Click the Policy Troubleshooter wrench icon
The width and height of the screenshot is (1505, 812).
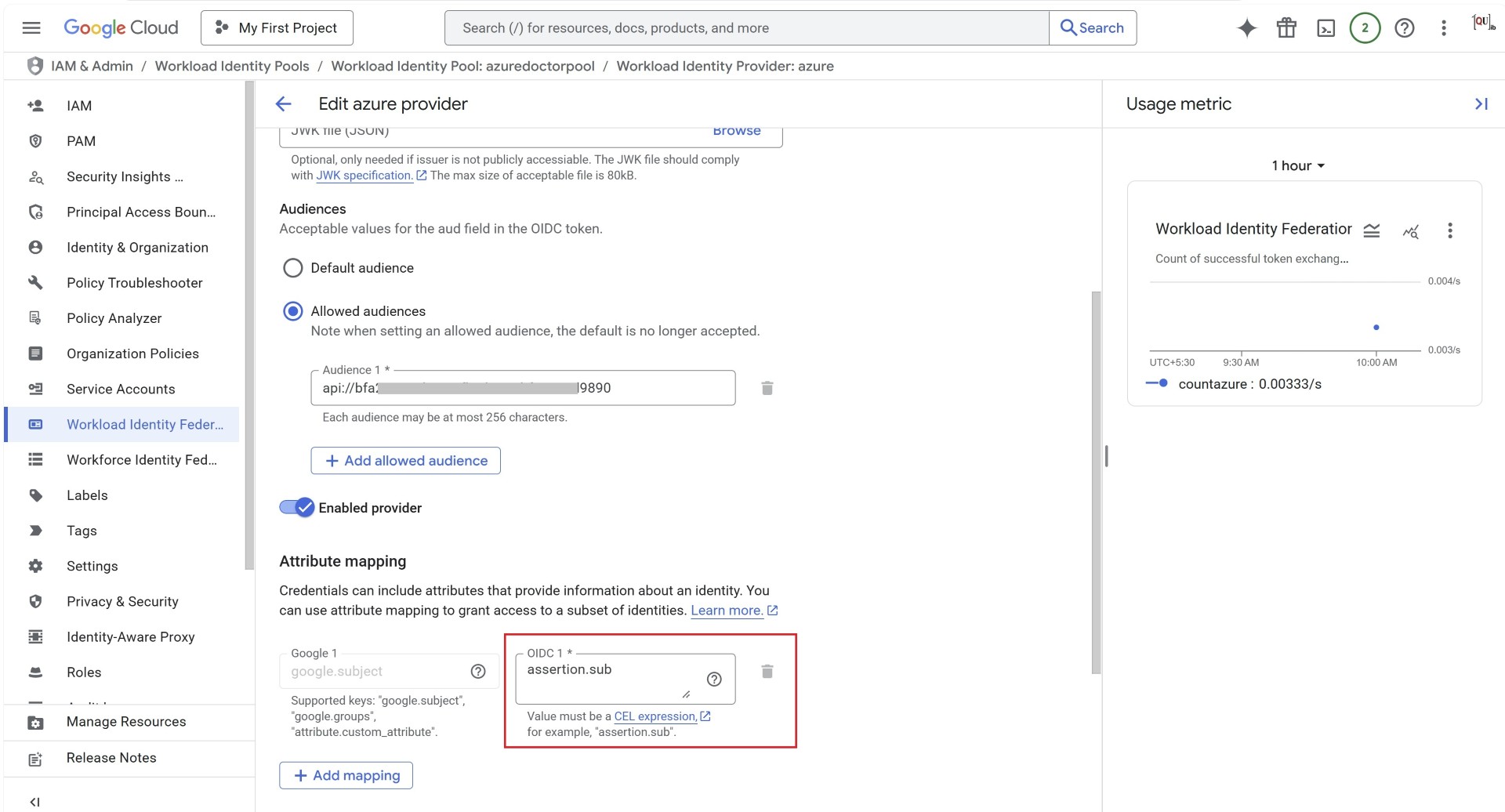(x=35, y=283)
